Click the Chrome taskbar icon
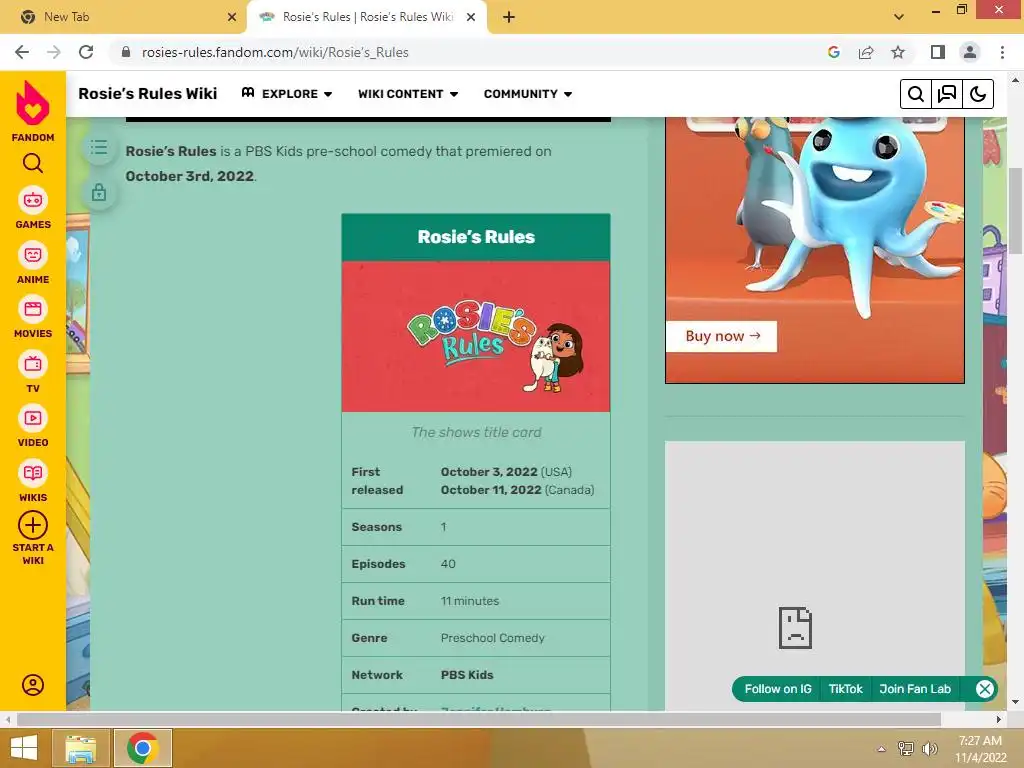 coord(143,748)
